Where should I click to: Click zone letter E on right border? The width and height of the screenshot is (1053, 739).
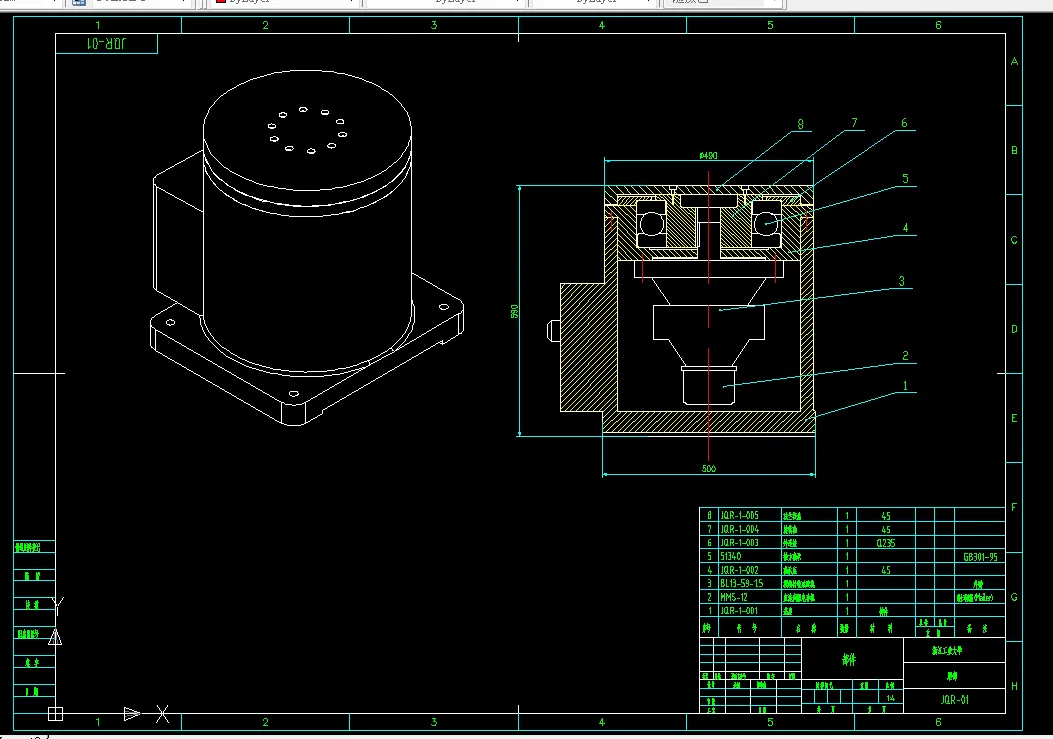(1014, 418)
